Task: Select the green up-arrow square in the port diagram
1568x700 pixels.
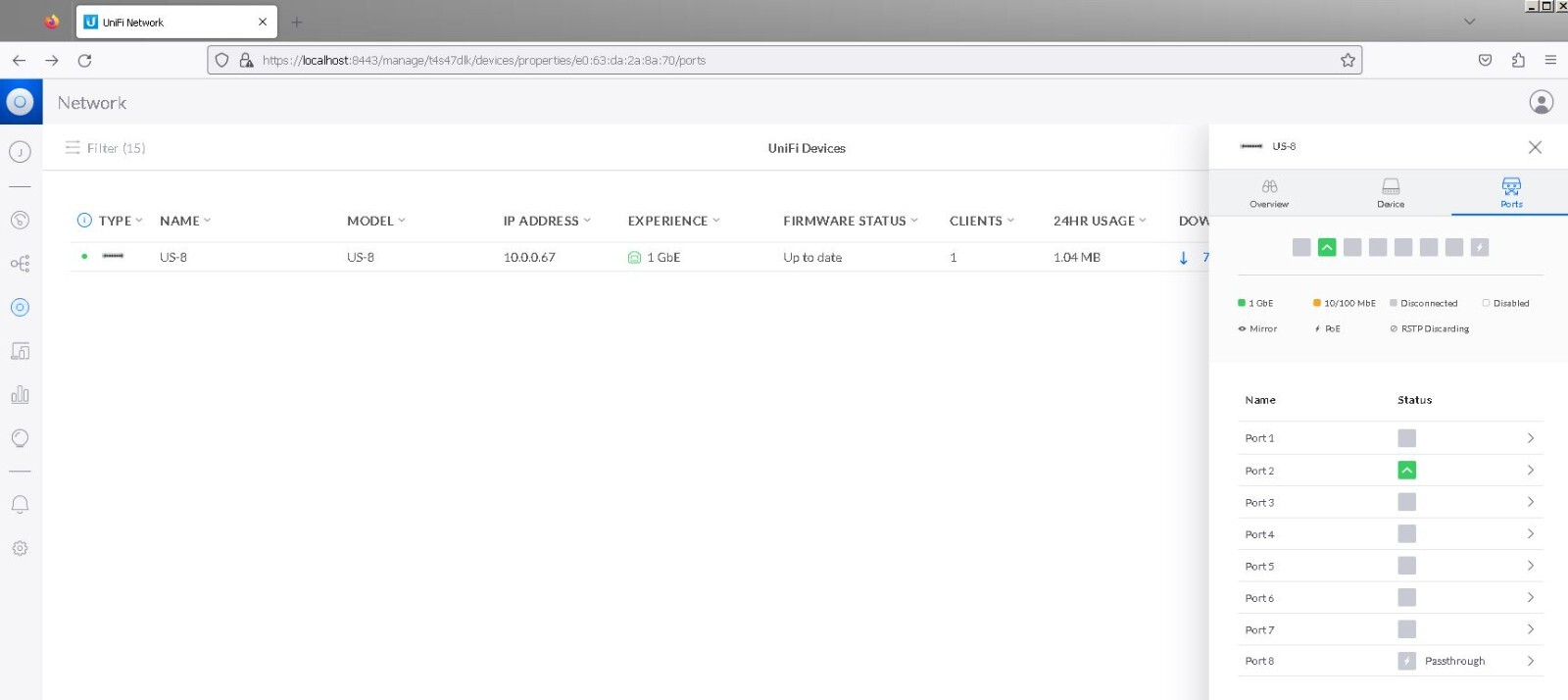Action: tap(1327, 247)
